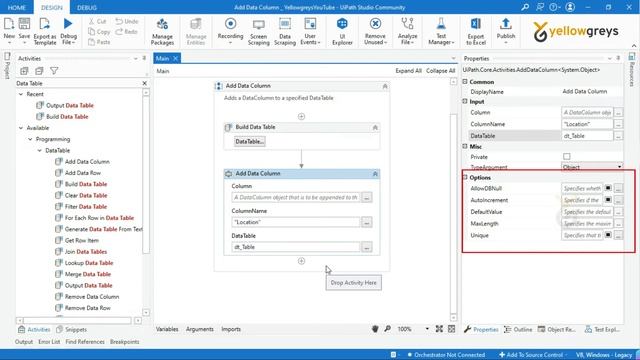Open search in the title bar
The image size is (640, 360).
pos(525,7)
